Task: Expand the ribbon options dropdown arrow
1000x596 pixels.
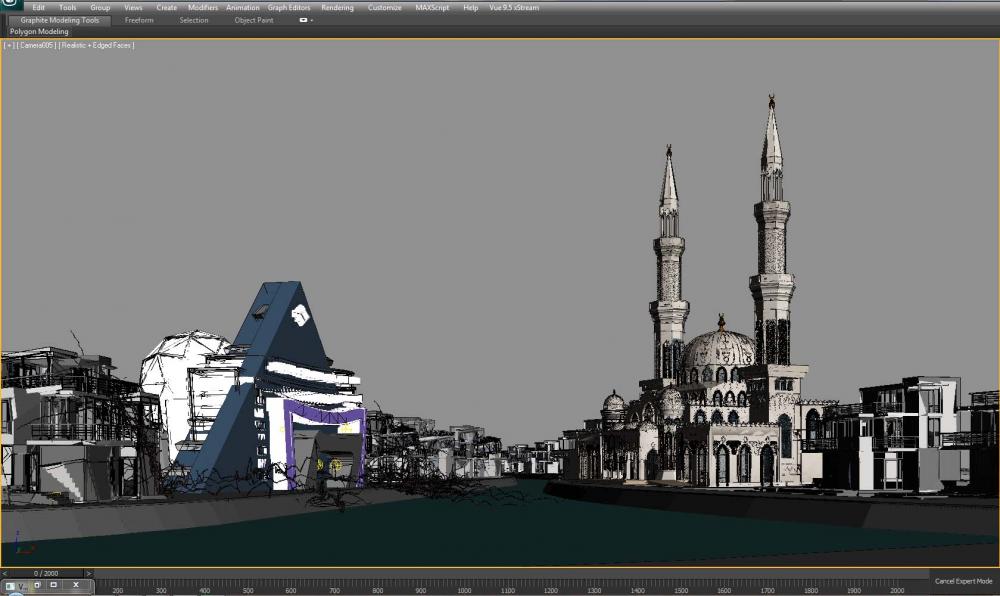Action: pyautogui.click(x=312, y=20)
